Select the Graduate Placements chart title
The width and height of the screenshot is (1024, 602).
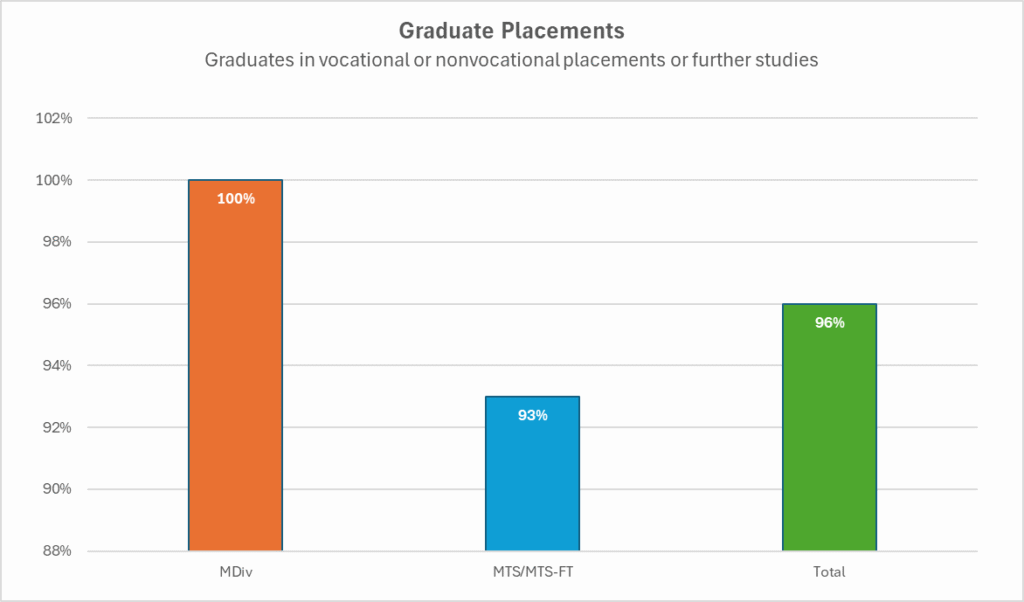511,31
